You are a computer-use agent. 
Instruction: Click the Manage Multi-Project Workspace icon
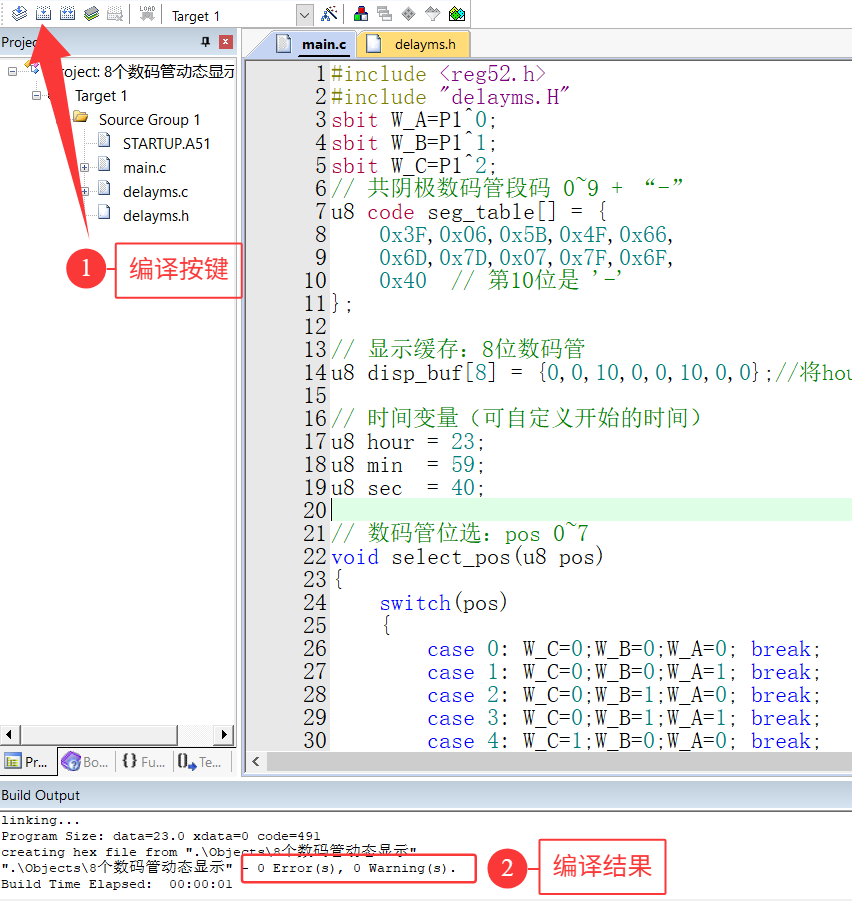pos(384,14)
